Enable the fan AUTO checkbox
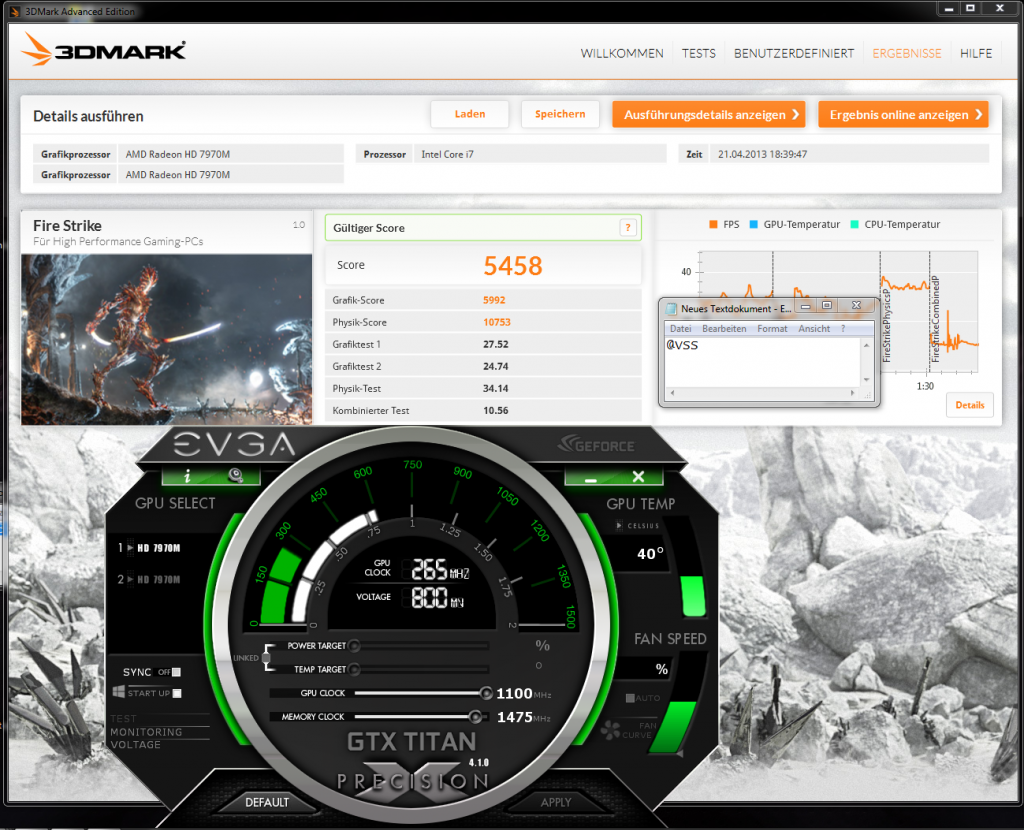Viewport: 1024px width, 830px height. [630, 698]
